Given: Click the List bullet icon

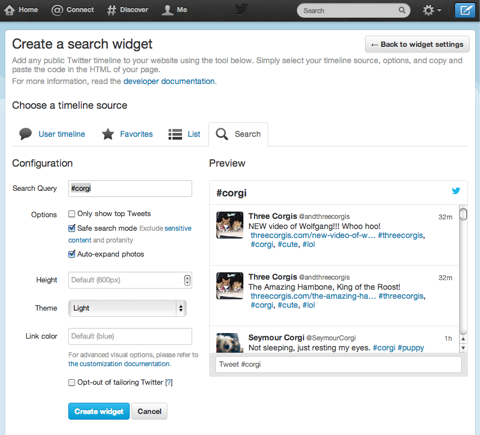Looking at the screenshot, I should tap(175, 134).
